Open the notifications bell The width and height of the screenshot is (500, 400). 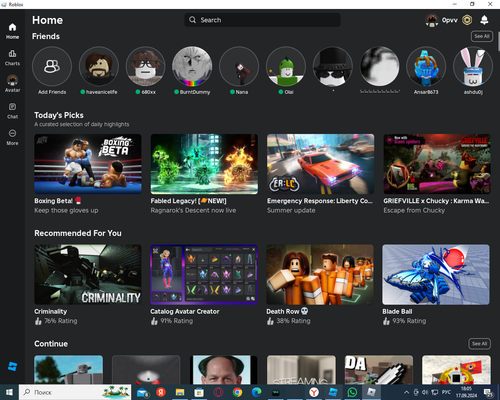point(484,20)
